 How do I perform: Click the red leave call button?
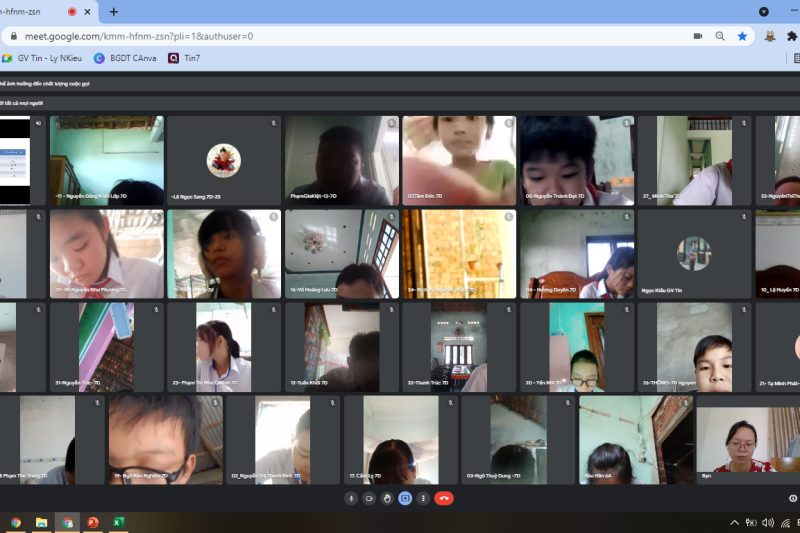(x=445, y=498)
